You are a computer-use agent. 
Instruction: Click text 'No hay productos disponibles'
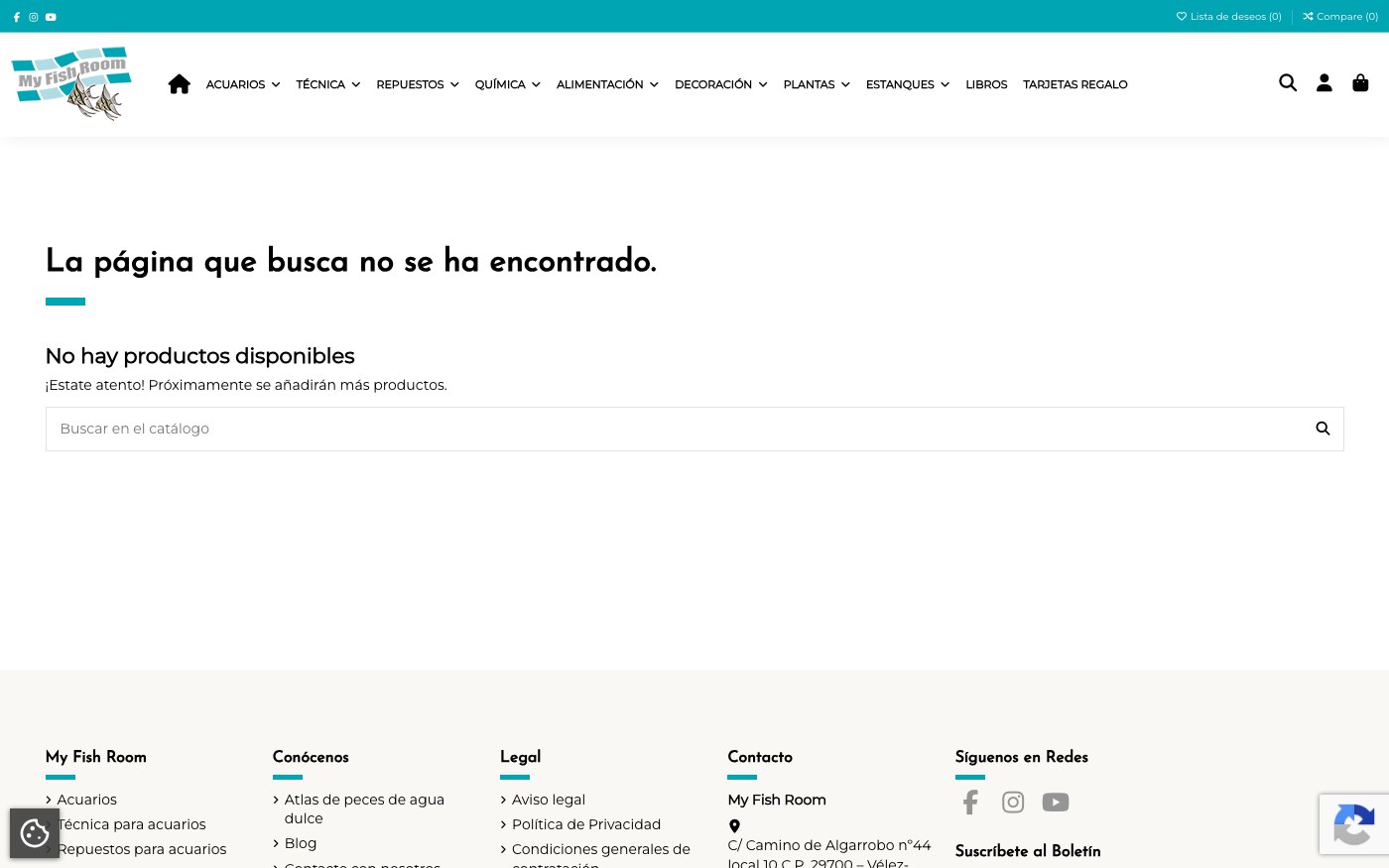coord(200,356)
